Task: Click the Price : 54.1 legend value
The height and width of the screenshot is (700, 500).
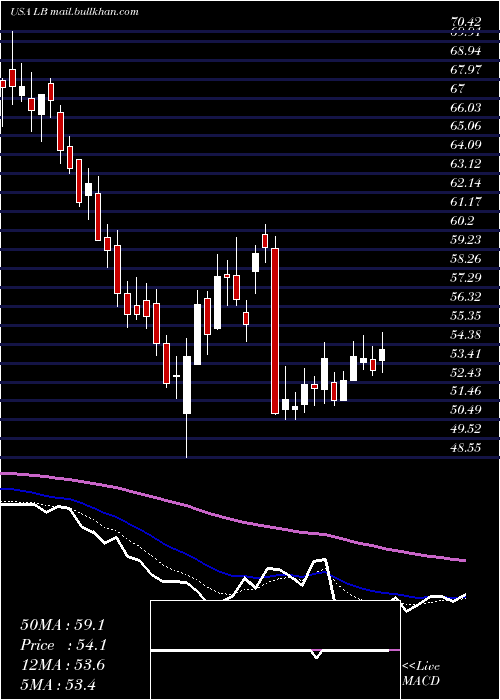Action: [x=62, y=645]
